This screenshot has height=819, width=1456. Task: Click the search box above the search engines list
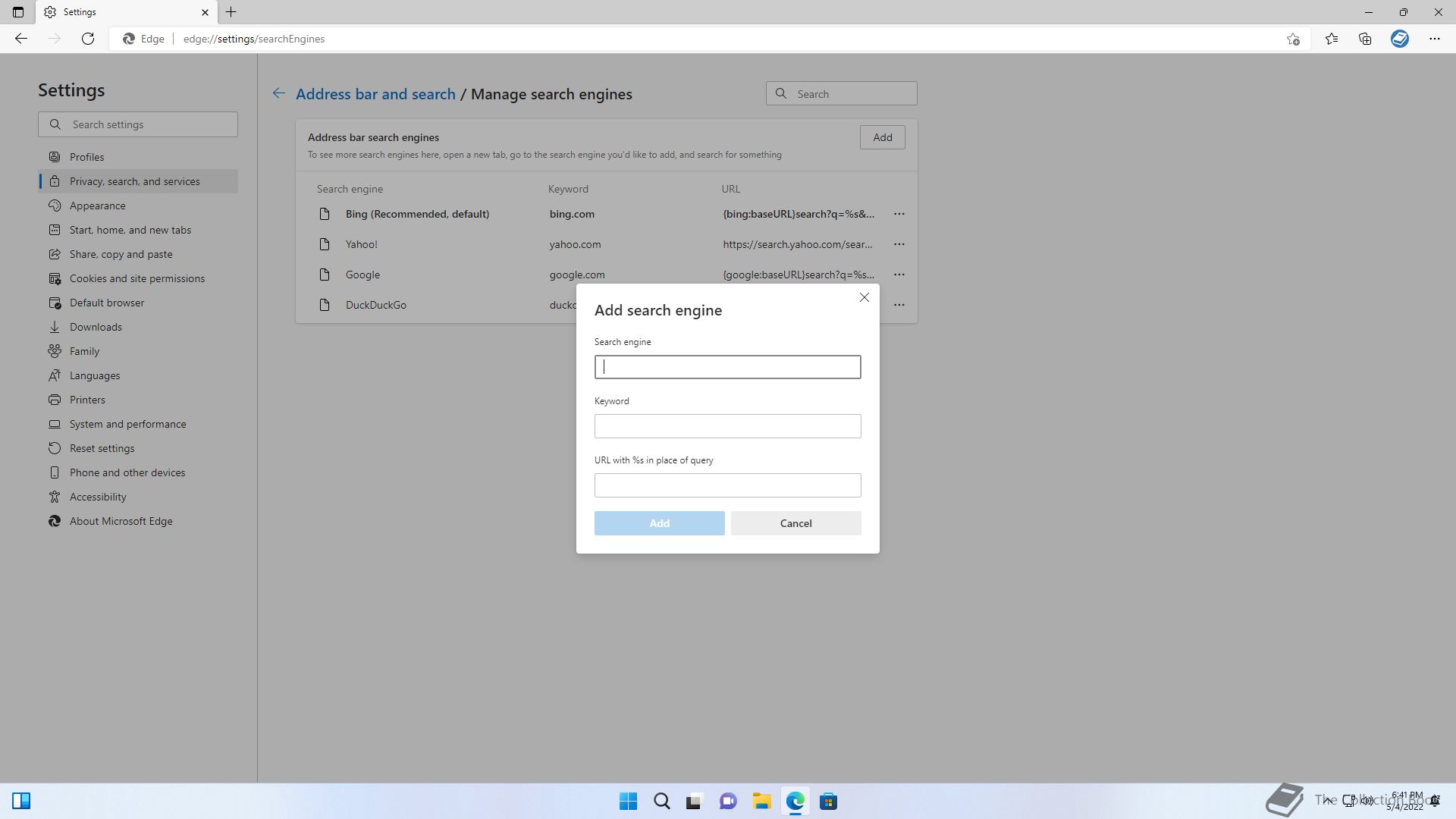pos(841,94)
